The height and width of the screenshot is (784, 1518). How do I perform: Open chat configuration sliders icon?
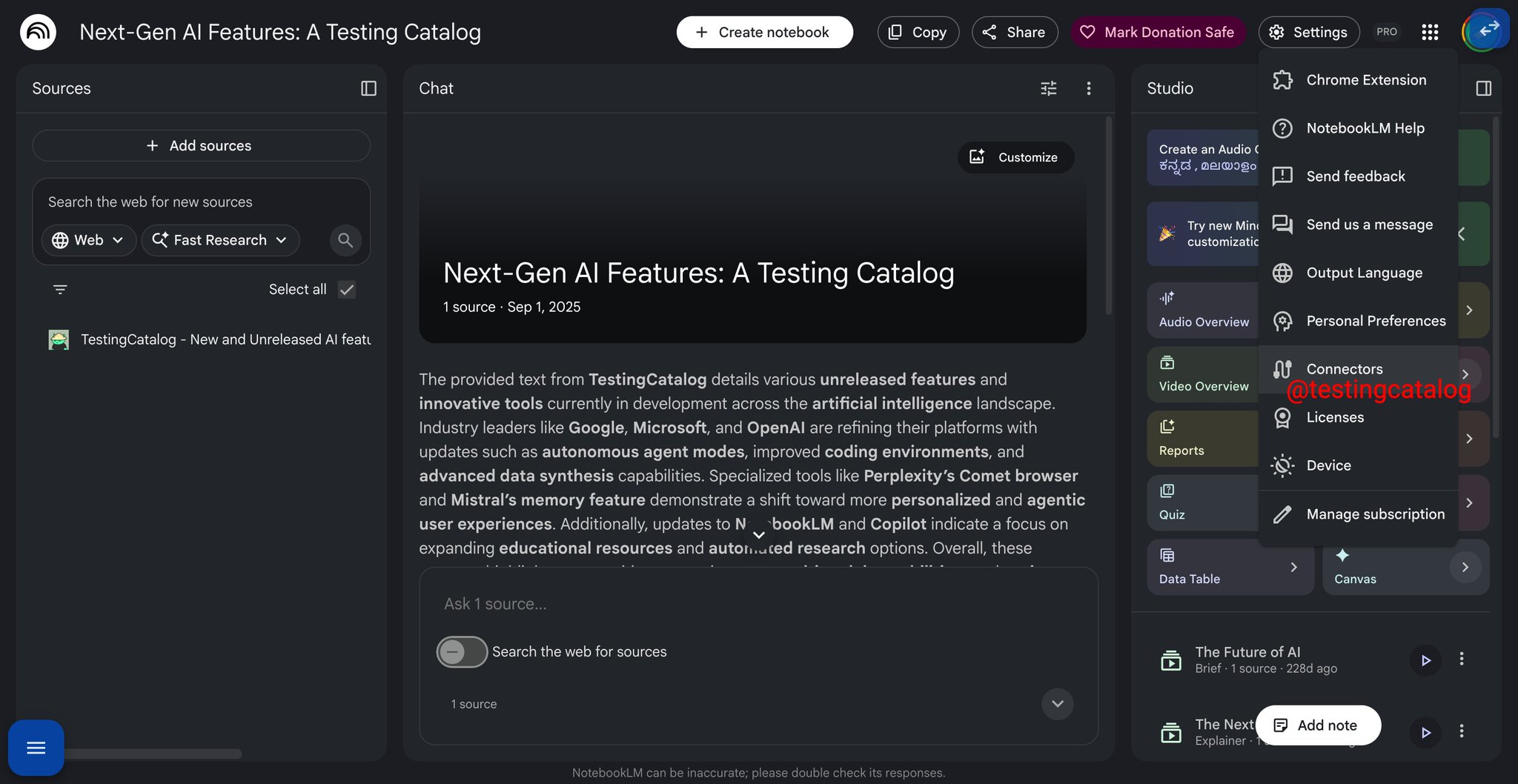(x=1049, y=88)
